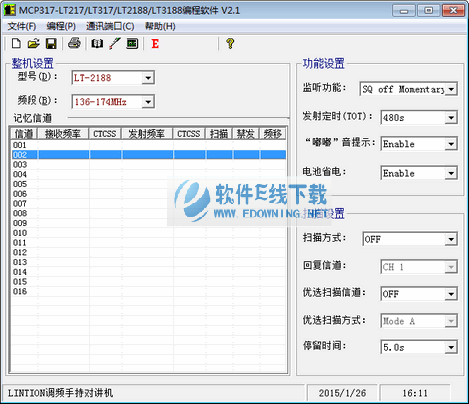Create a new file with toolbar icon
This screenshot has height=404, width=469.
16,44
